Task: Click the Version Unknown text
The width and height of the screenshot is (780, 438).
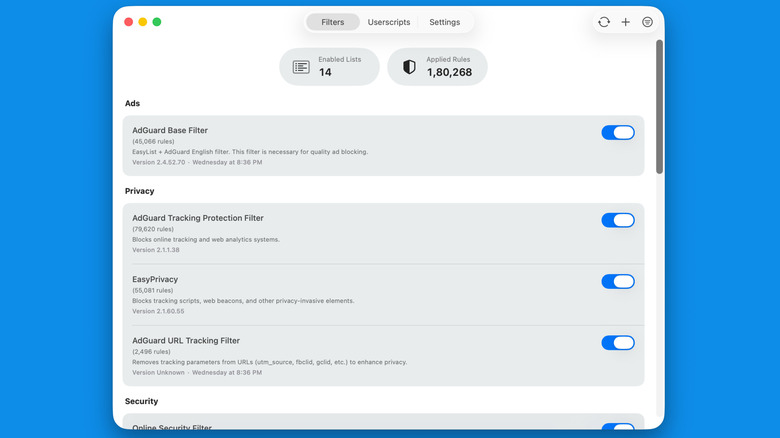Action: point(158,372)
